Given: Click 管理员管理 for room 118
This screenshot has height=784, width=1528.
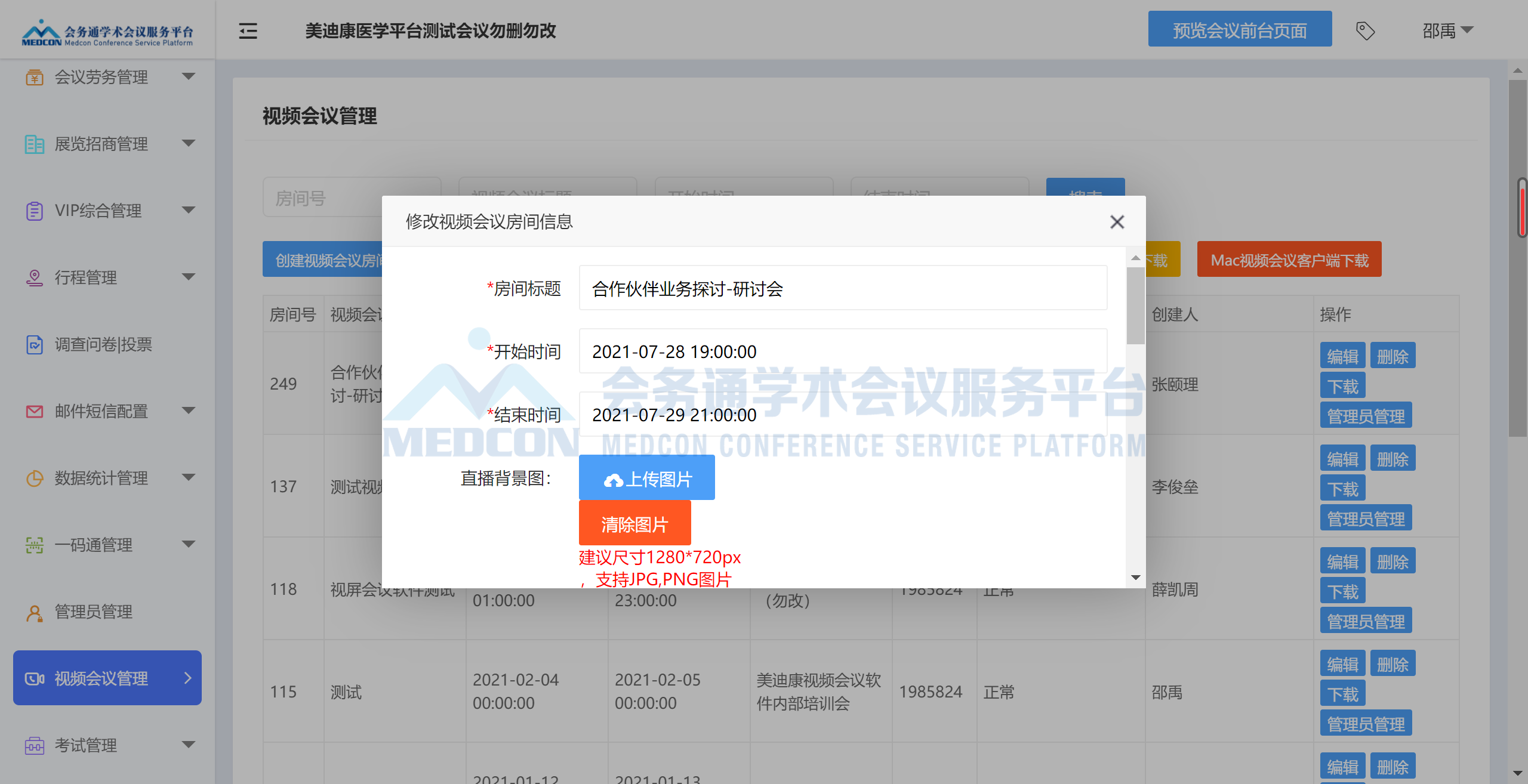Looking at the screenshot, I should (1366, 621).
